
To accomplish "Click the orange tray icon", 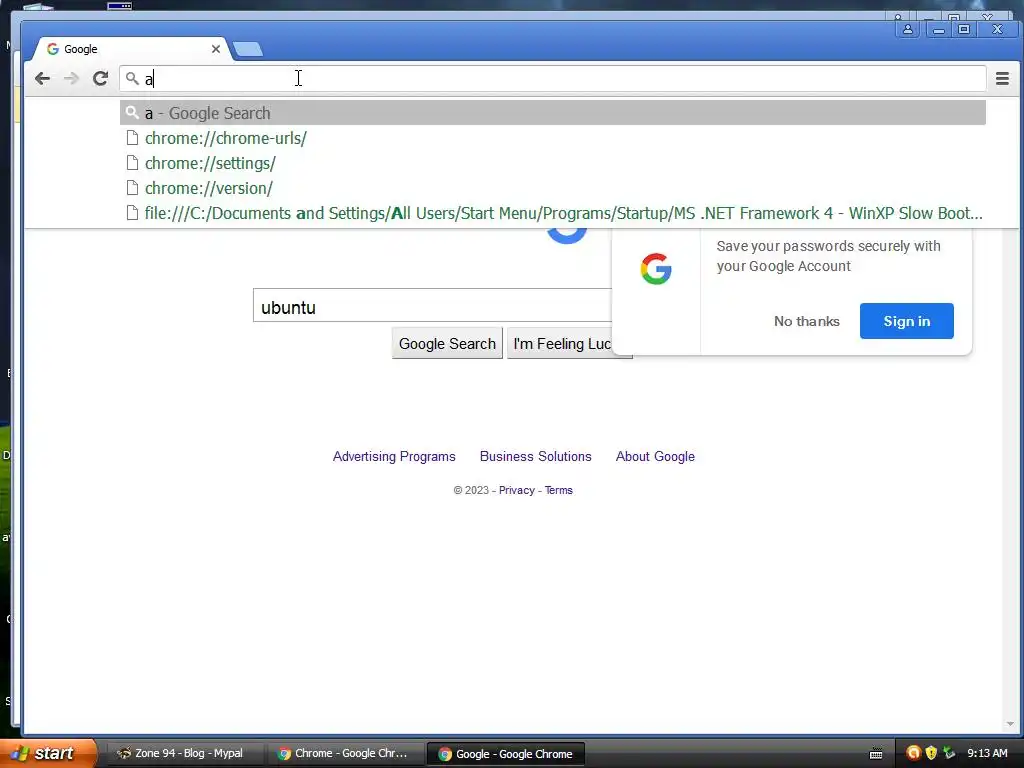I will click(914, 753).
